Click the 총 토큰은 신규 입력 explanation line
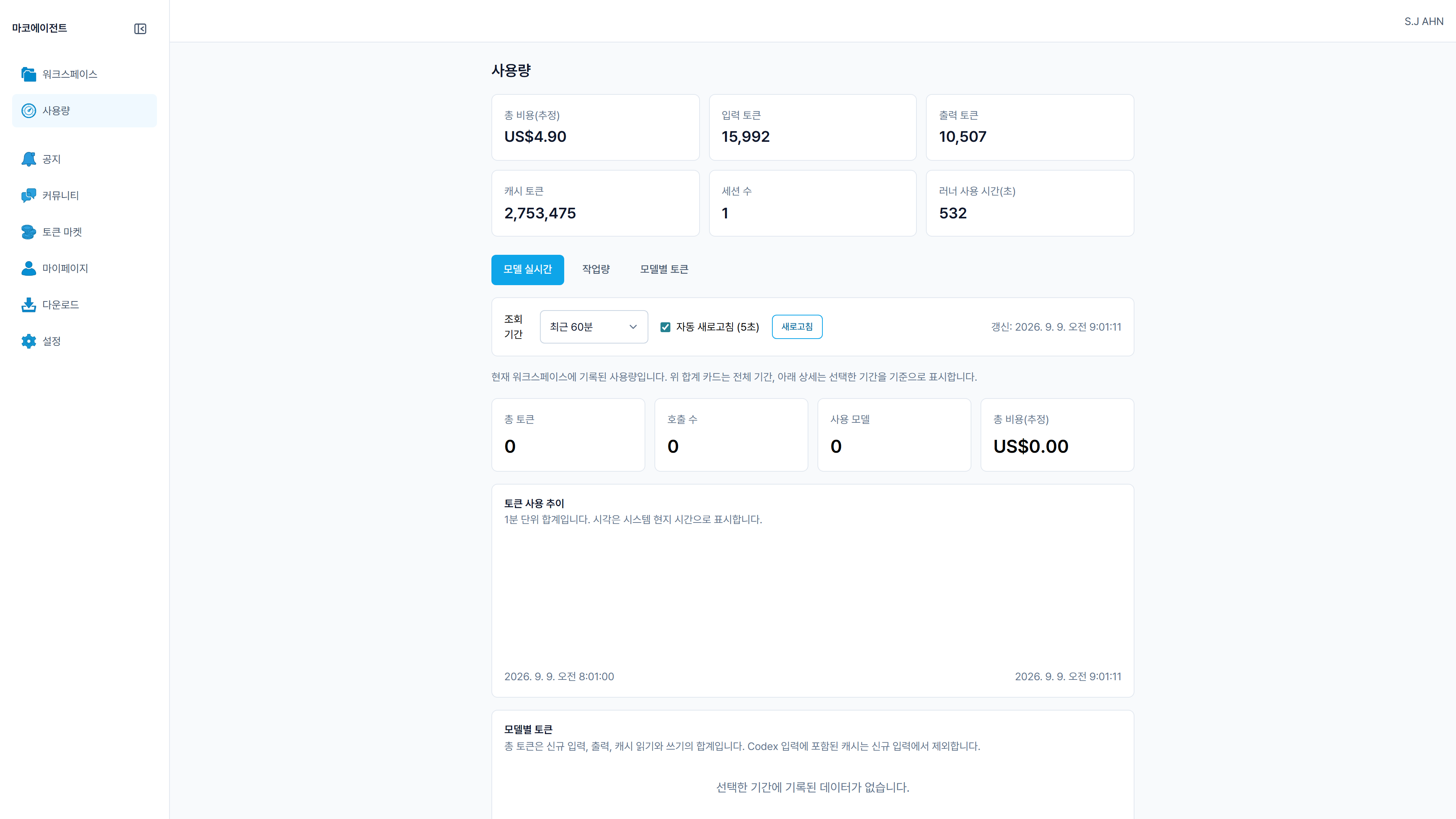Viewport: 1456px width, 819px height. pyautogui.click(x=742, y=746)
